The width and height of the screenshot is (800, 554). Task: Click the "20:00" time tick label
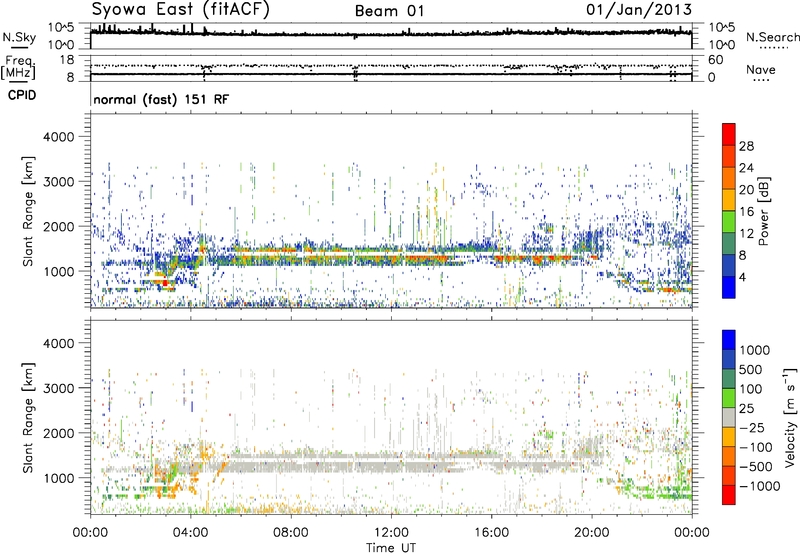591,533
